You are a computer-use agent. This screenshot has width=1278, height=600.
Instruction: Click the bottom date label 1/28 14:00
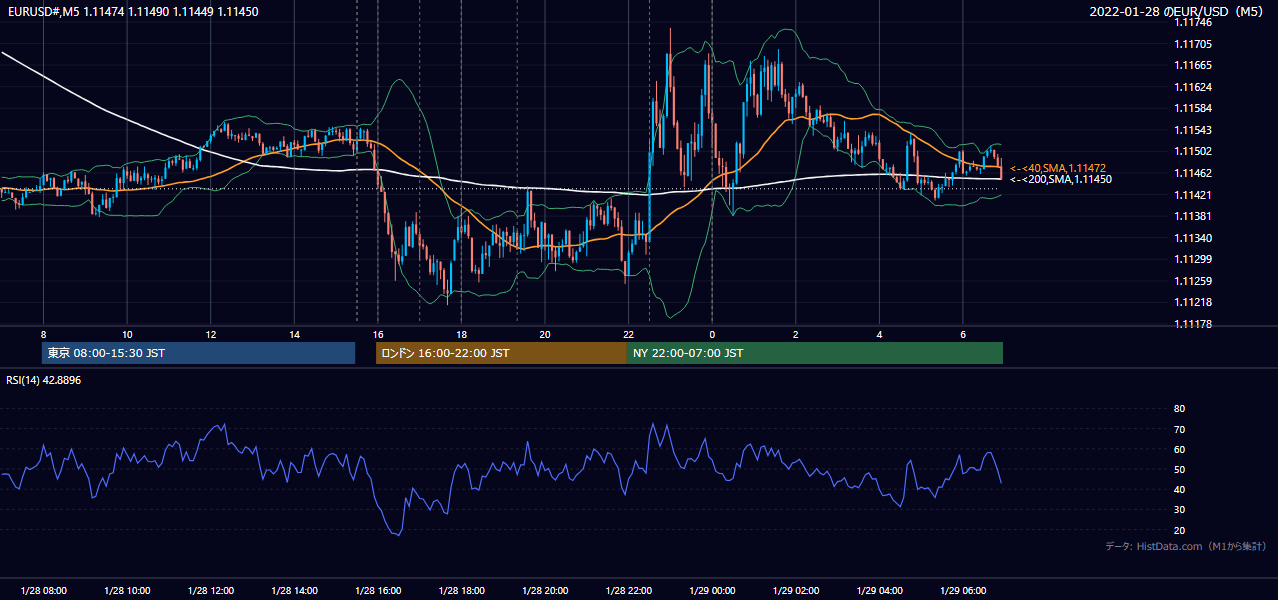294,591
